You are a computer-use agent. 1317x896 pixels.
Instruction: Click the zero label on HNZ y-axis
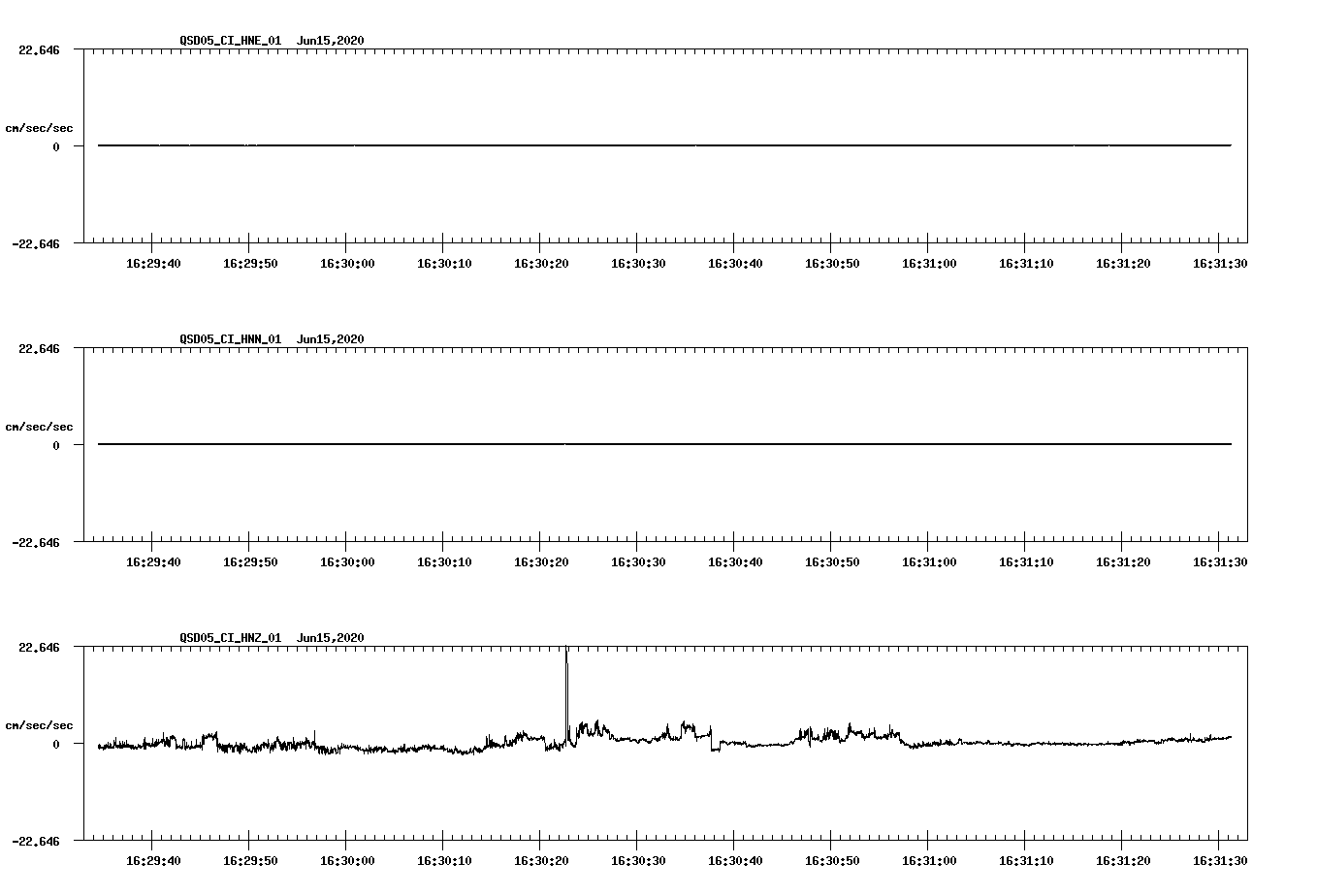(56, 745)
